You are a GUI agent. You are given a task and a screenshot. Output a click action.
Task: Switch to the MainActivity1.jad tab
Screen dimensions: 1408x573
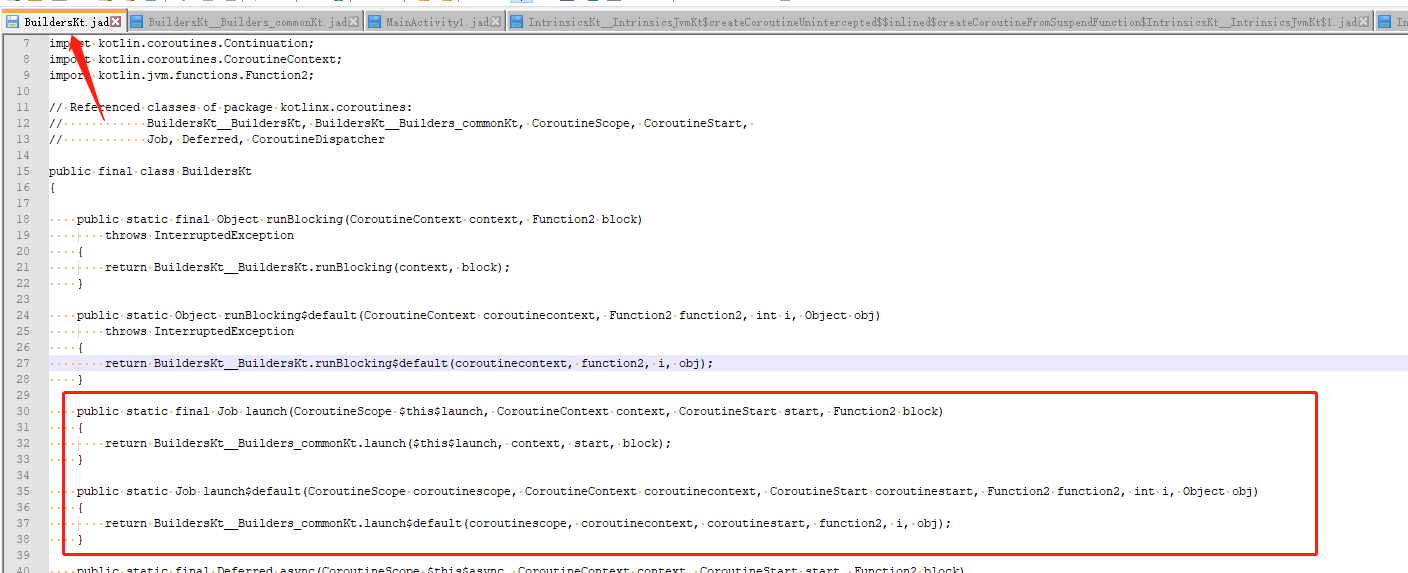(437, 21)
